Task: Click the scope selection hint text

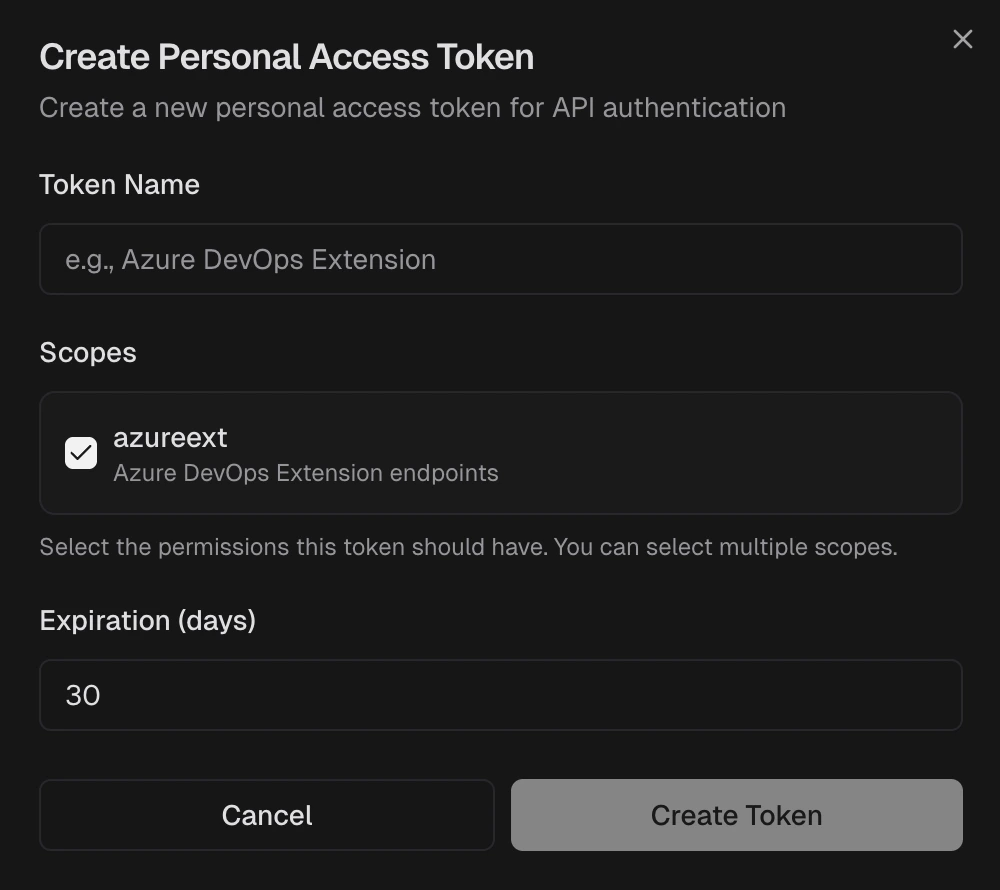Action: tap(468, 547)
